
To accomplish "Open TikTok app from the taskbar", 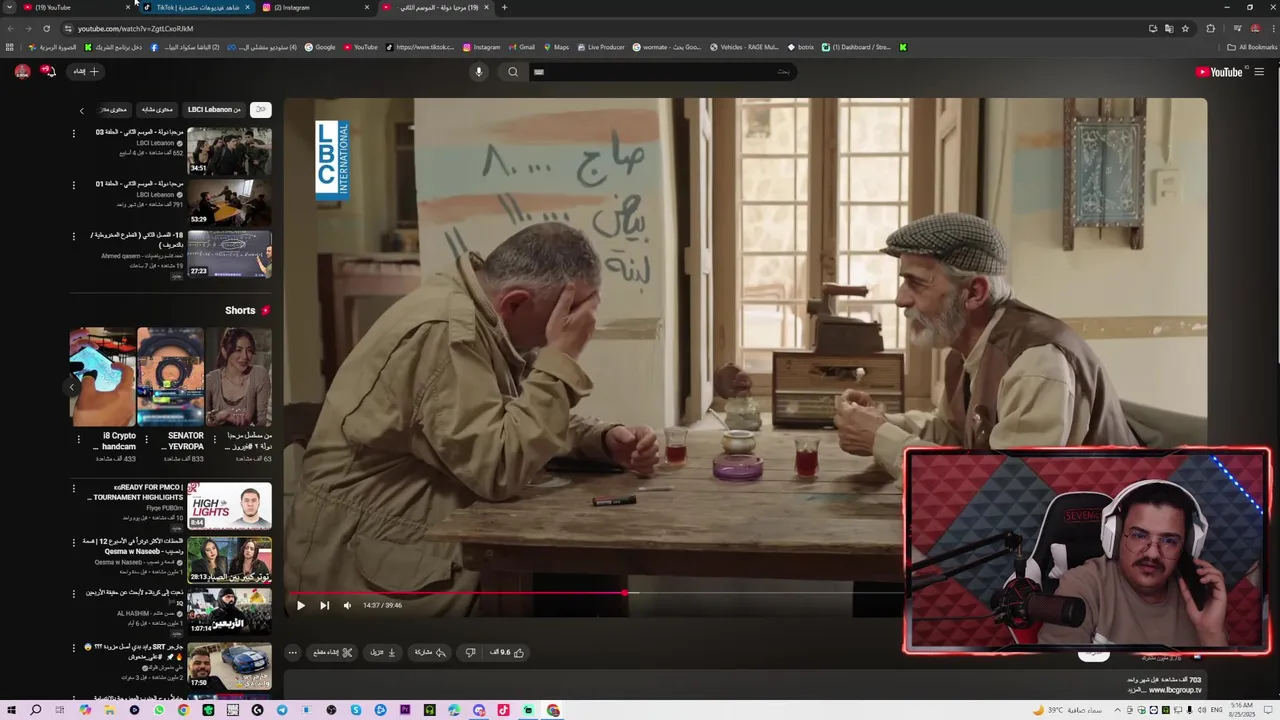I will (x=504, y=710).
